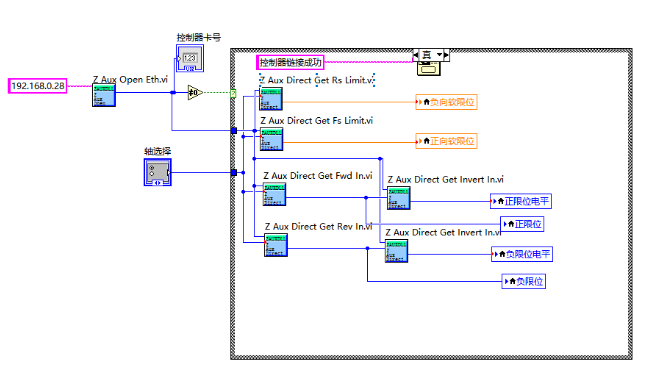Click the Z Aux Direct Get Rev In.vi node
The height and width of the screenshot is (379, 656).
(276, 245)
